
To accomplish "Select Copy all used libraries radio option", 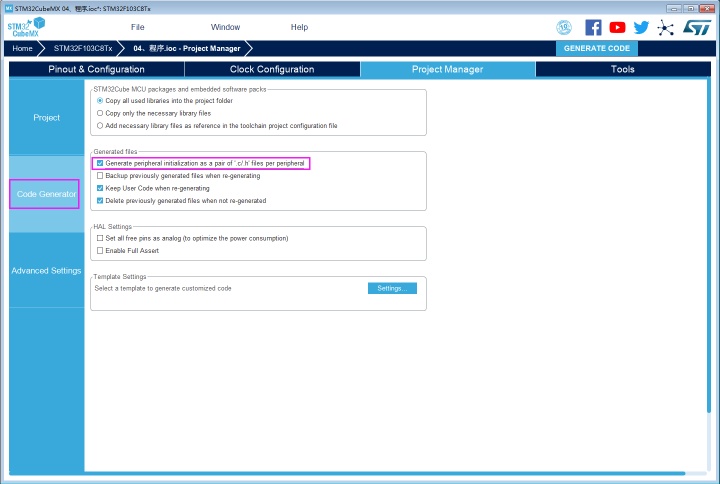I will 100,101.
